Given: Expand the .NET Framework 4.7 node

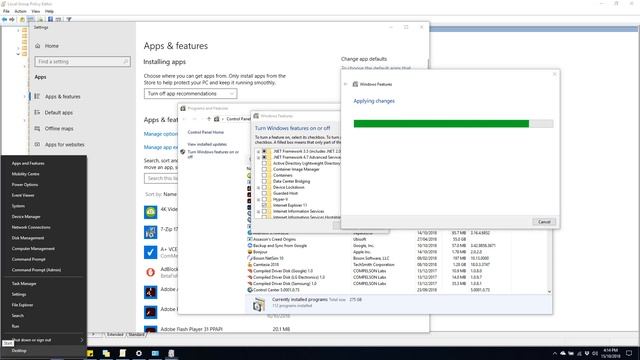Looking at the screenshot, I should click(258, 157).
